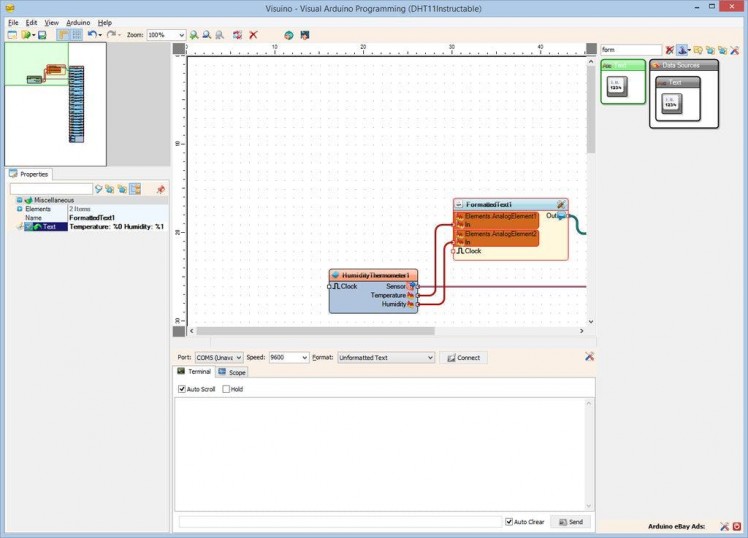Viewport: 748px width, 538px height.
Task: Click the Undo arrow in toolbar
Action: pyautogui.click(x=91, y=35)
